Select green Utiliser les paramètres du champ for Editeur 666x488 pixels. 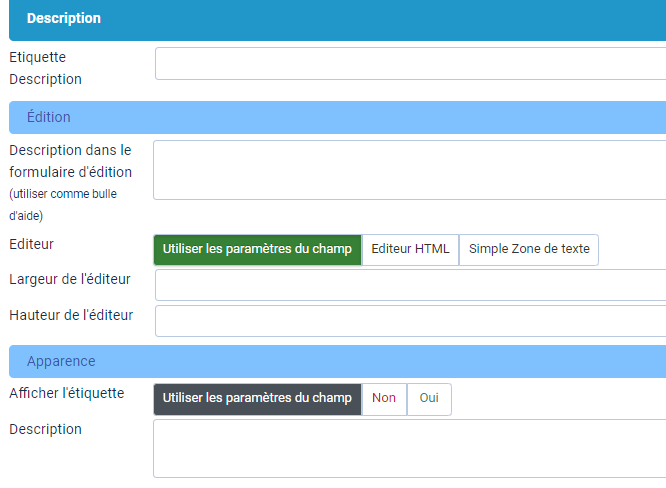(x=257, y=249)
